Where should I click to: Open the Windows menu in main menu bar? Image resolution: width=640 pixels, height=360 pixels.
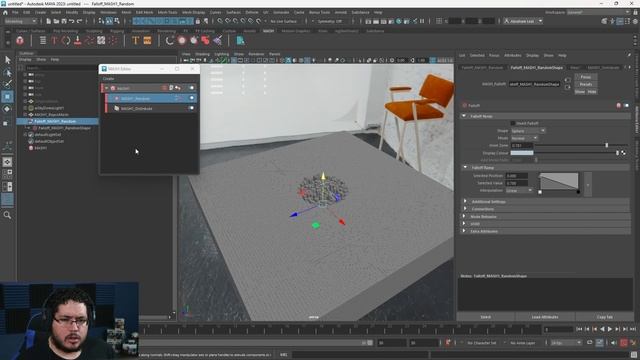tap(108, 13)
